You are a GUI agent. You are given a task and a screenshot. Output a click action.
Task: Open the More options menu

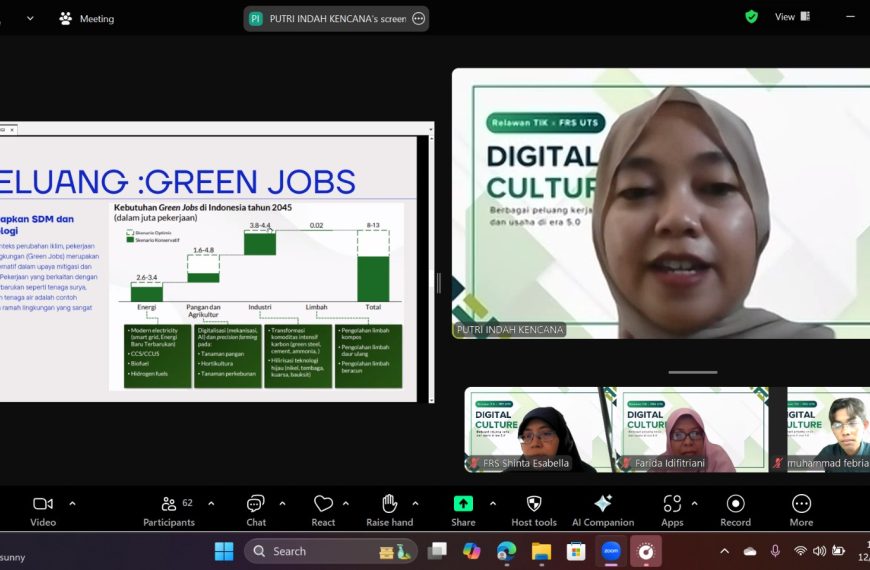click(801, 510)
